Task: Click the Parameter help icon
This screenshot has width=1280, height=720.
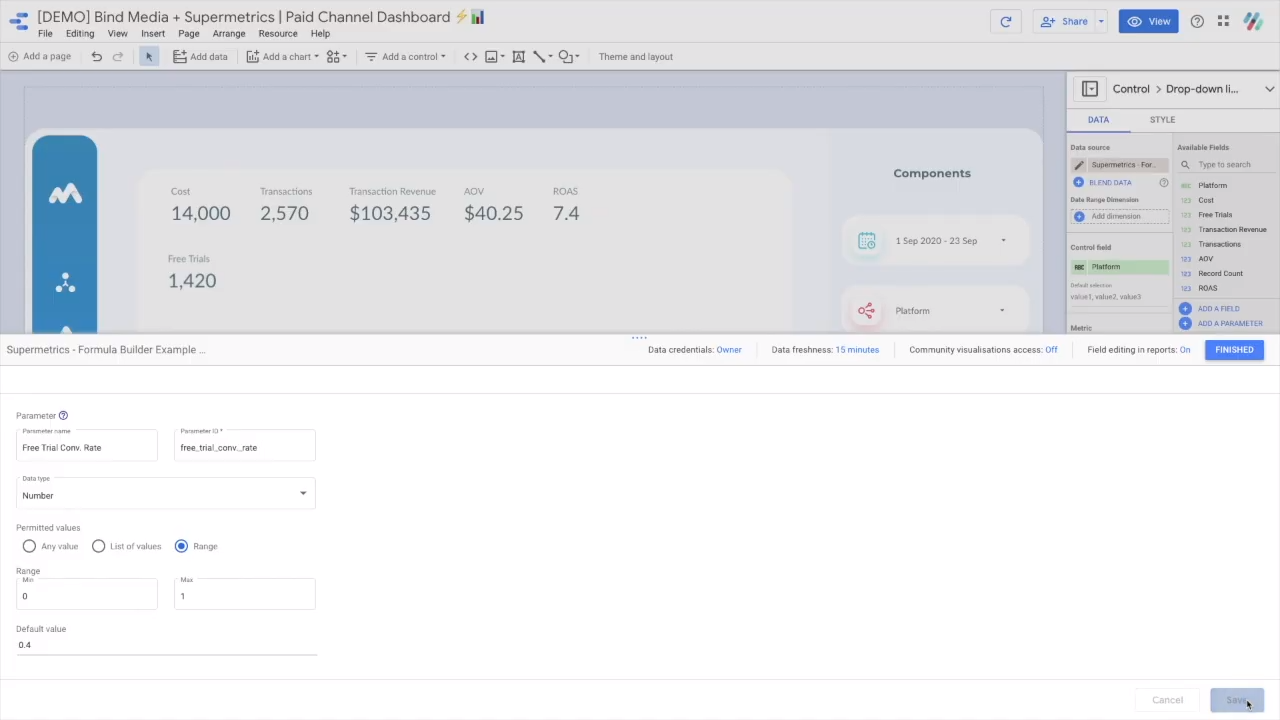Action: pyautogui.click(x=63, y=416)
